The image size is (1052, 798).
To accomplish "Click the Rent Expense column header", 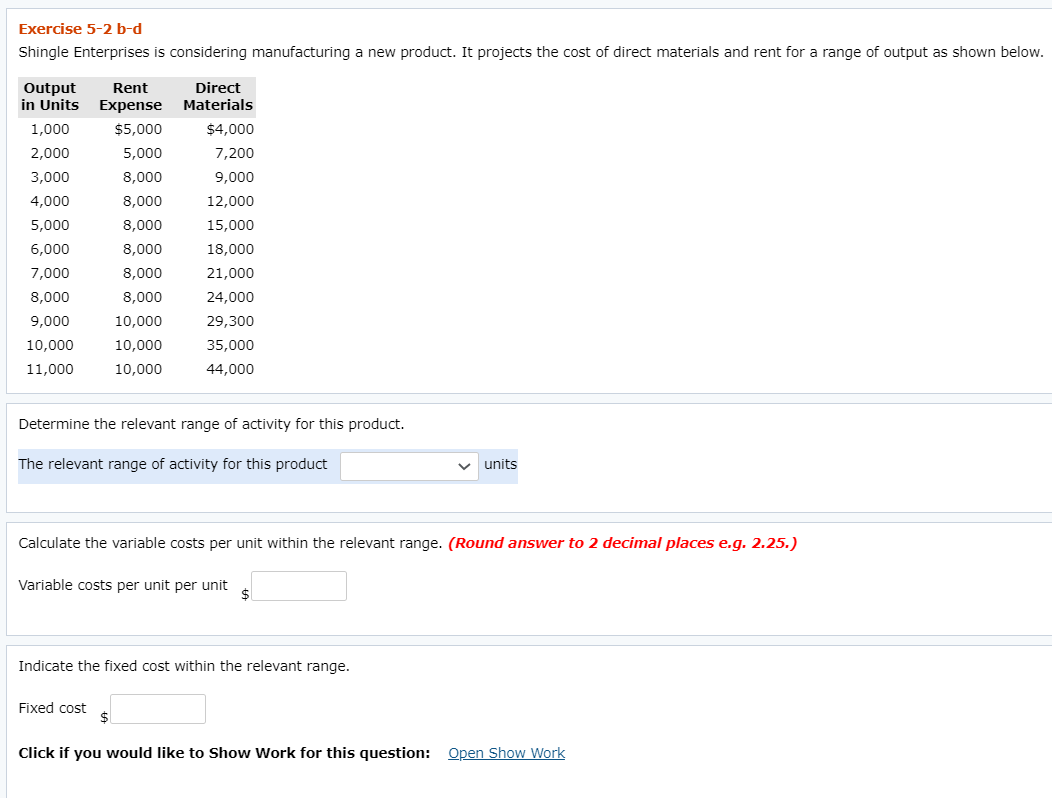I will [x=130, y=97].
